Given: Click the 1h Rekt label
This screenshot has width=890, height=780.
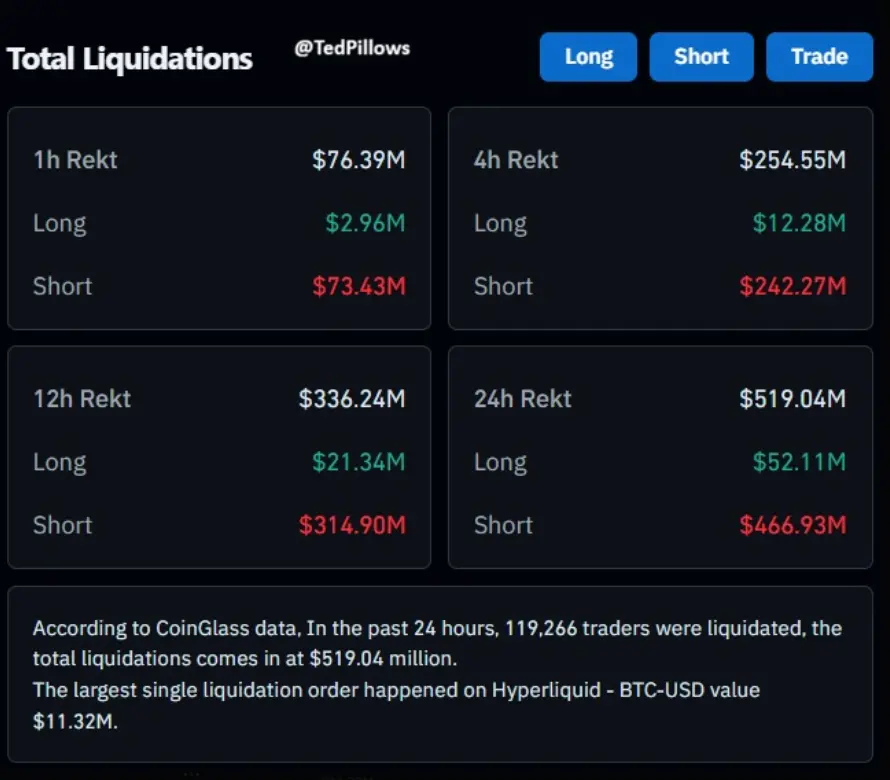Looking at the screenshot, I should tap(75, 160).
